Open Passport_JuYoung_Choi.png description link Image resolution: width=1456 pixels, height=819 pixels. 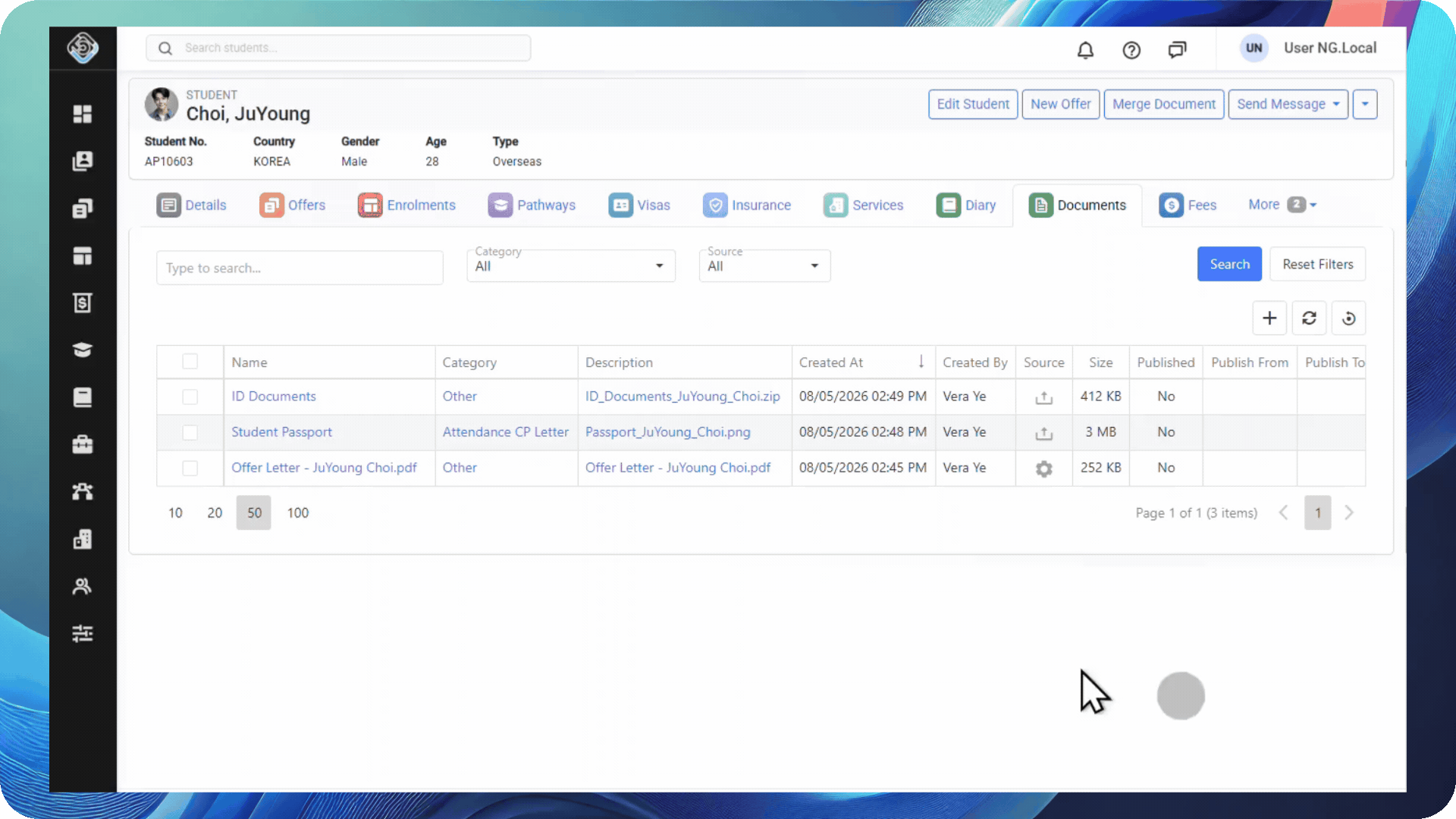pos(667,432)
